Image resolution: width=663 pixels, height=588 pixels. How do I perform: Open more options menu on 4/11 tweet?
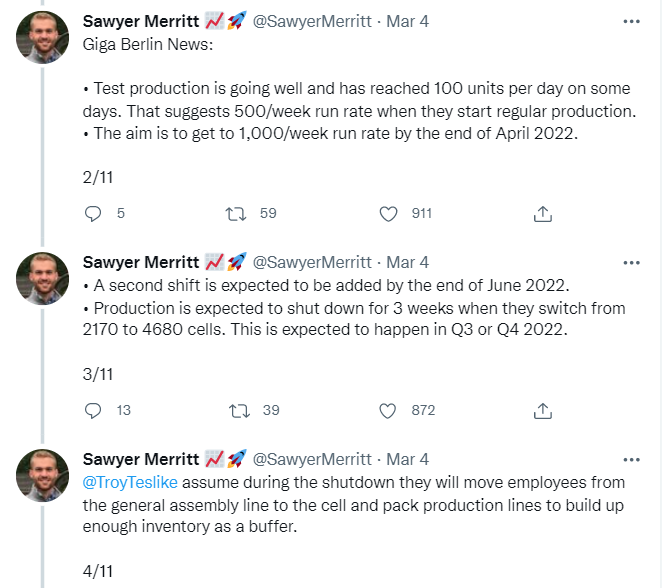631,460
